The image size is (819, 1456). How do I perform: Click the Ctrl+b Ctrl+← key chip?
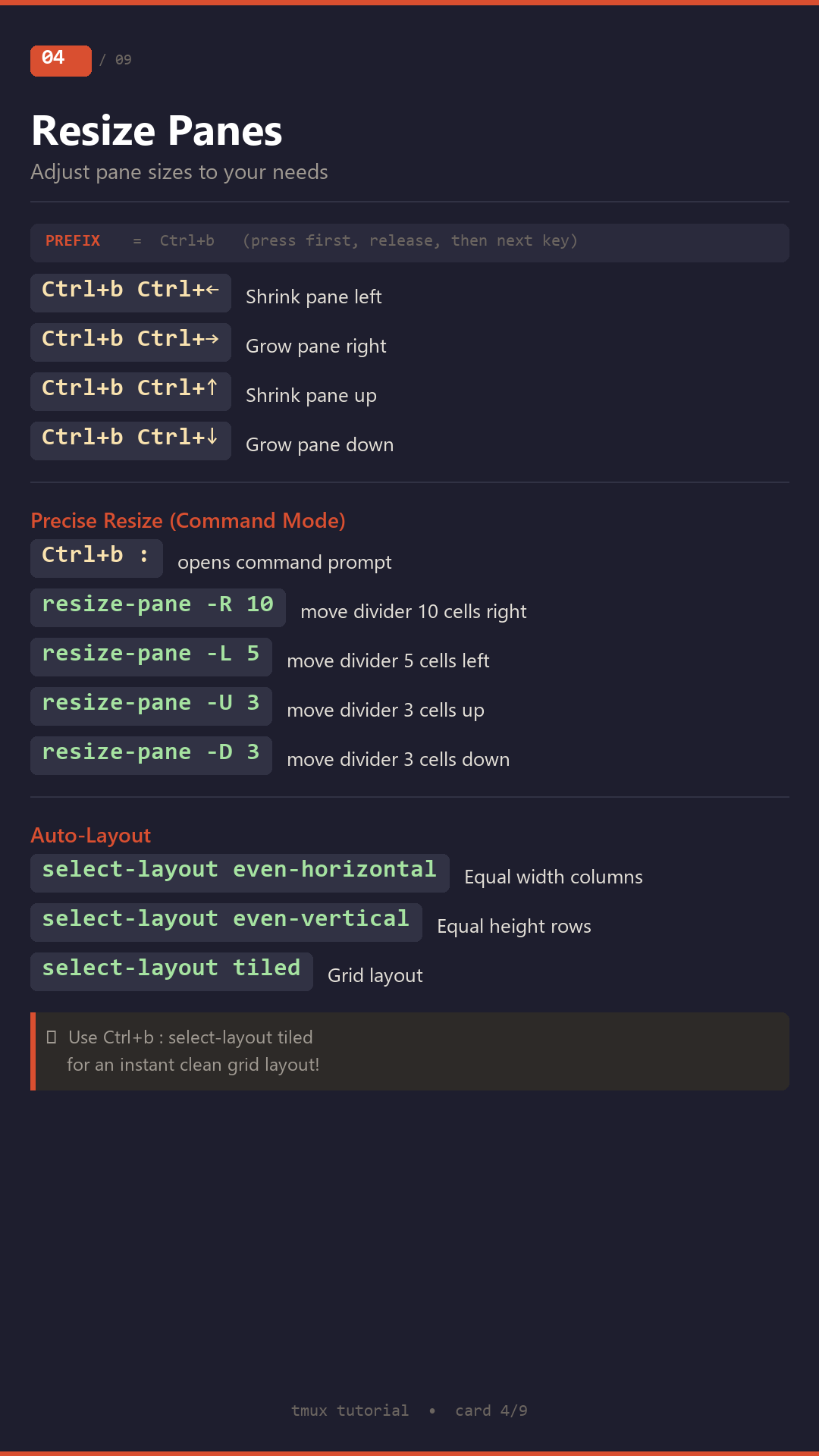click(x=130, y=293)
